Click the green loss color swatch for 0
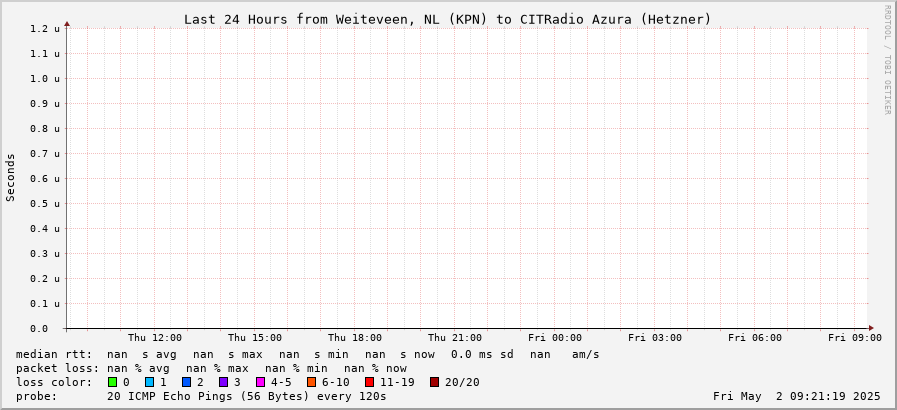 (x=112, y=382)
